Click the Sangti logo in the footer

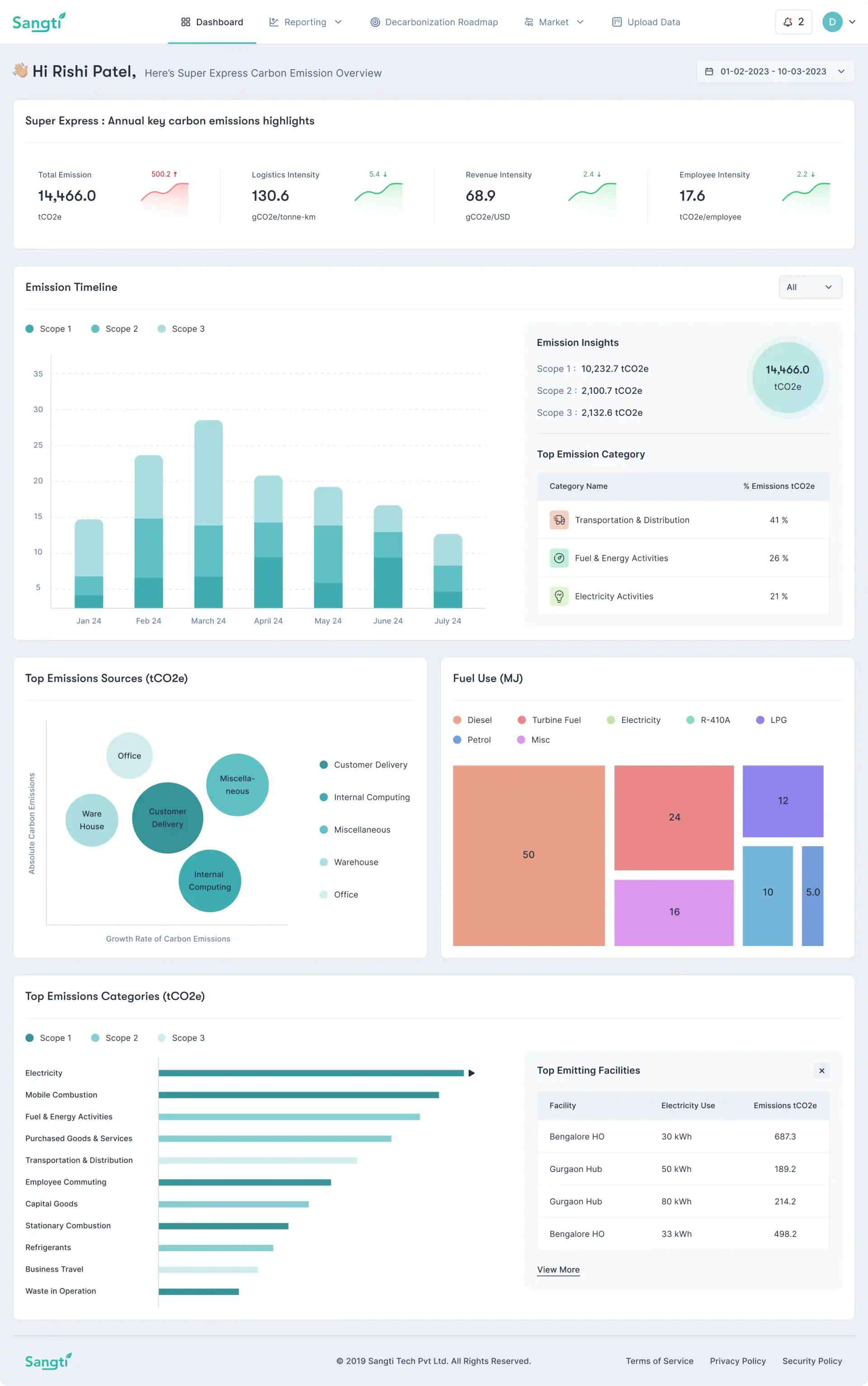tap(48, 1361)
